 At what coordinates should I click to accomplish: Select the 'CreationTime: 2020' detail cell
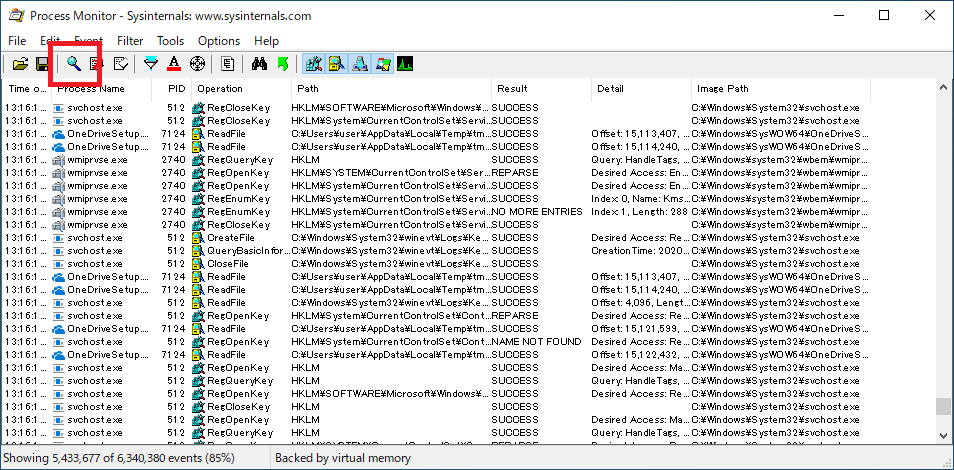tap(641, 251)
